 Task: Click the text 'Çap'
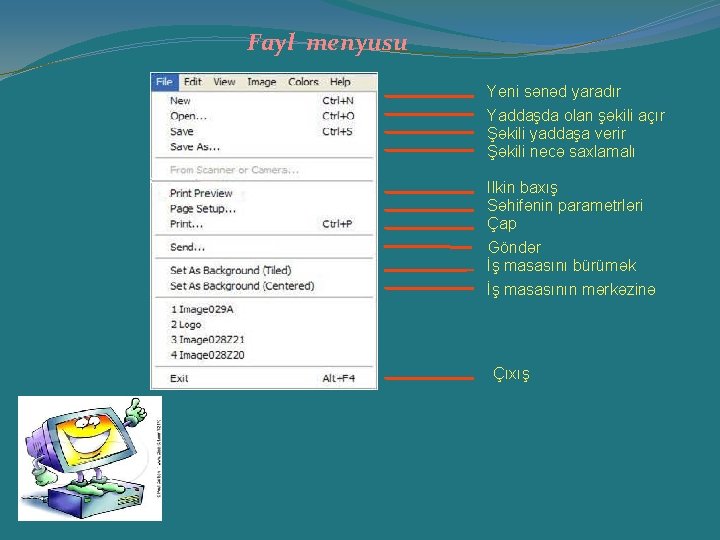[x=501, y=224]
